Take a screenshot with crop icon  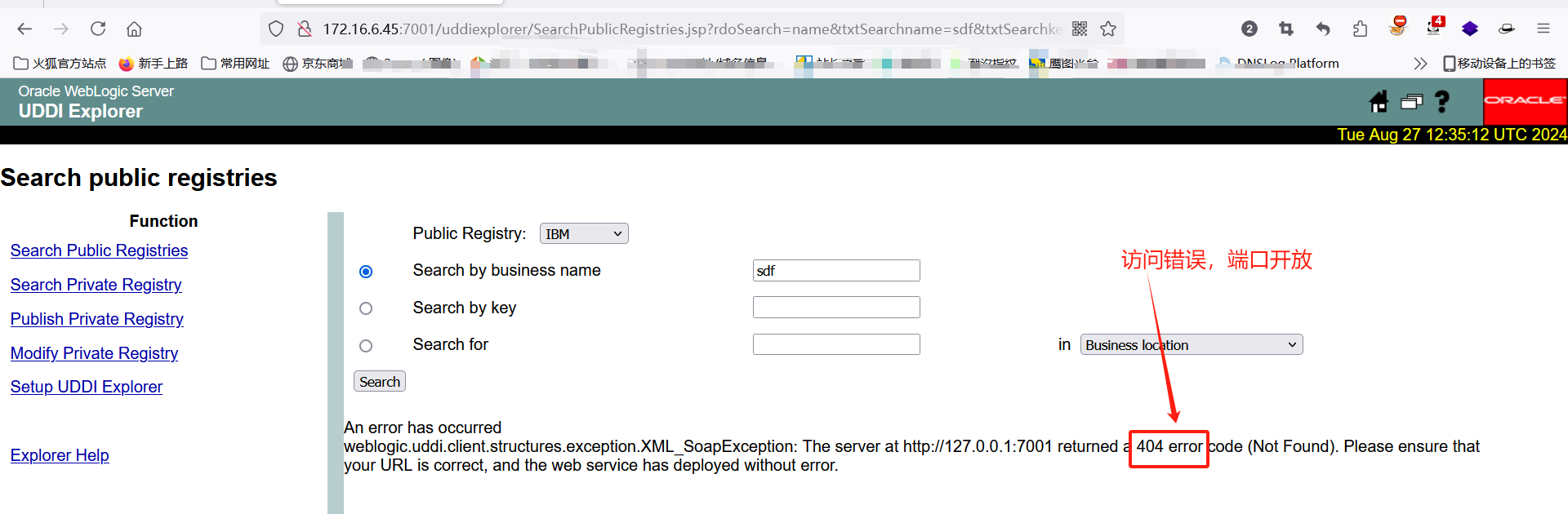(1286, 29)
